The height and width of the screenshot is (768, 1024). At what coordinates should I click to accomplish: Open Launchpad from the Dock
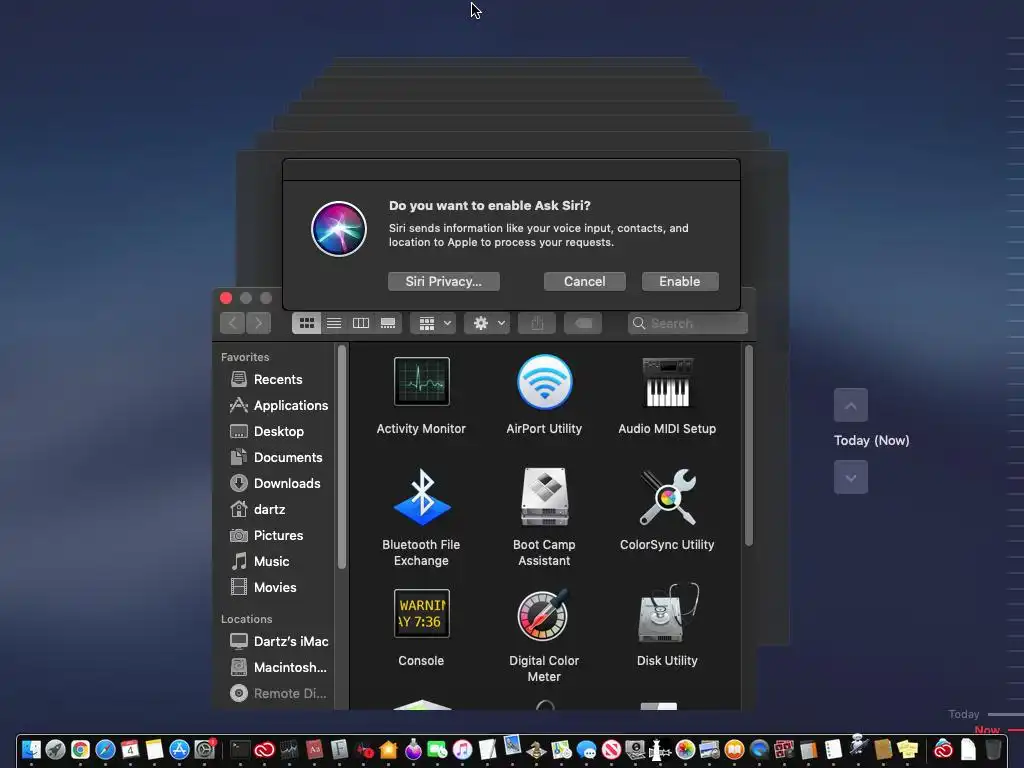56,749
